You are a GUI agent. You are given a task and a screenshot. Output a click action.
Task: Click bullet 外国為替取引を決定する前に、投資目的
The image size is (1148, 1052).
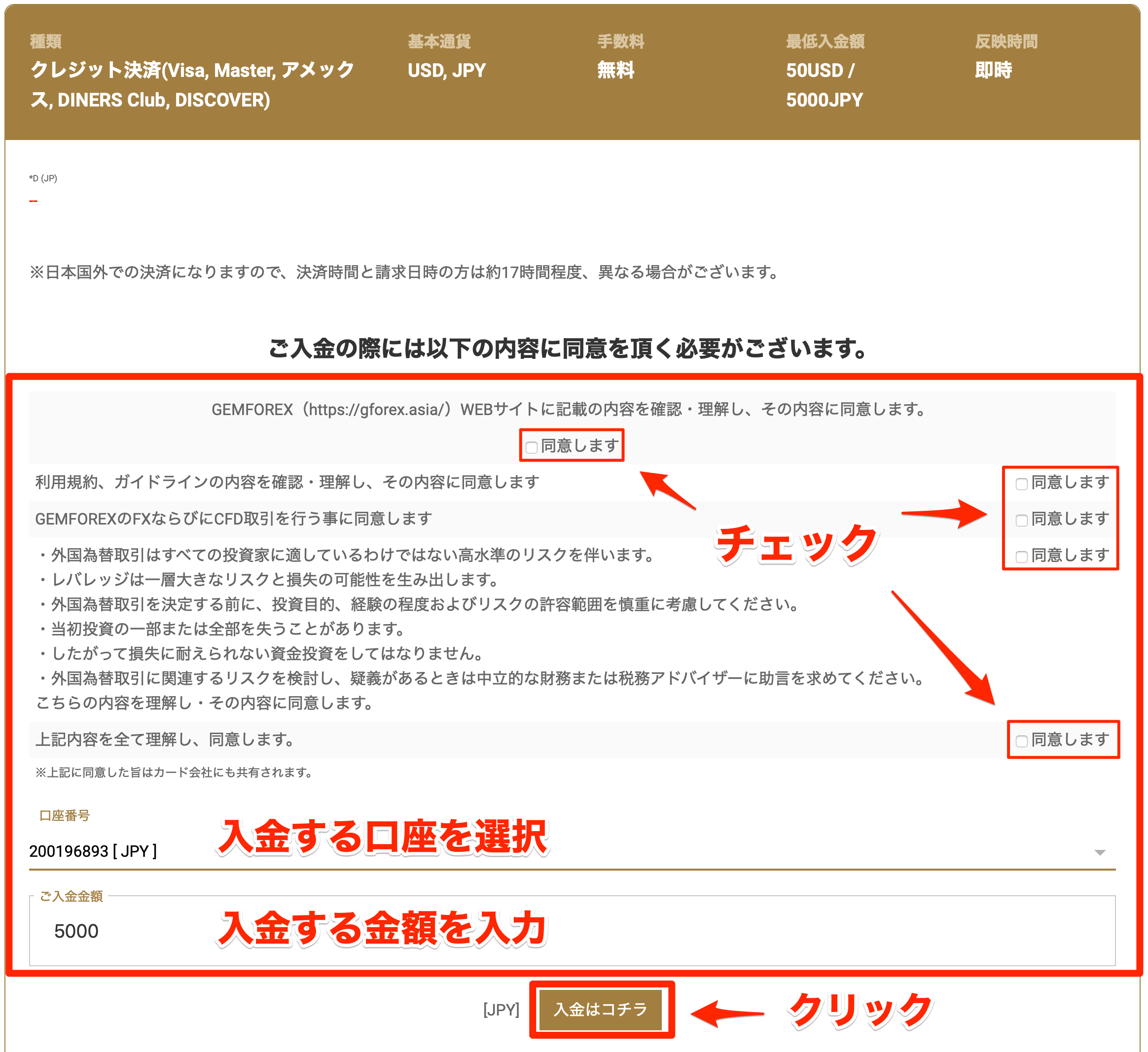pos(419,604)
